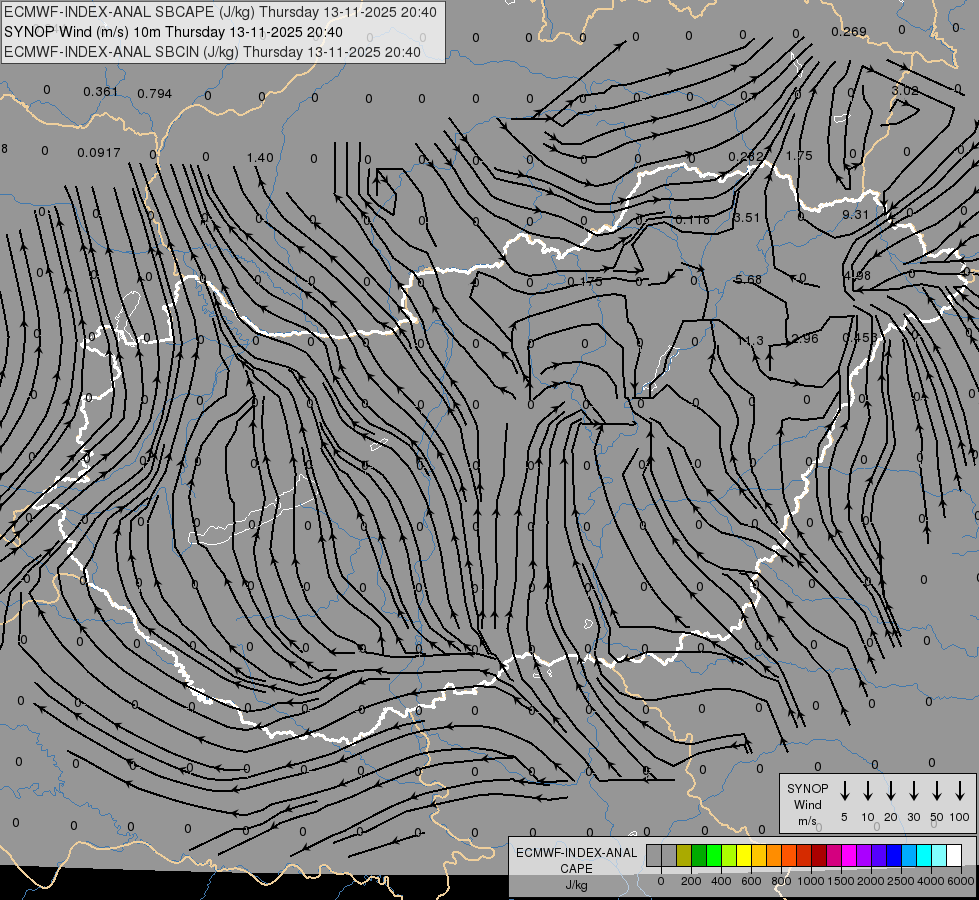Click the 'J/kg' unit label in legend
This screenshot has height=900, width=979.
click(576, 885)
